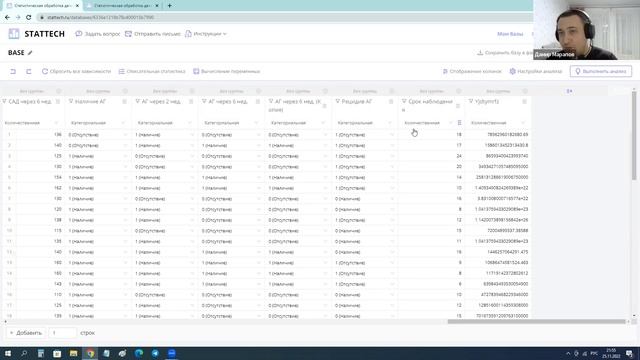Screen dimensions: 640x360
Task: Open 'Описательная статистика'
Action: 152,71
